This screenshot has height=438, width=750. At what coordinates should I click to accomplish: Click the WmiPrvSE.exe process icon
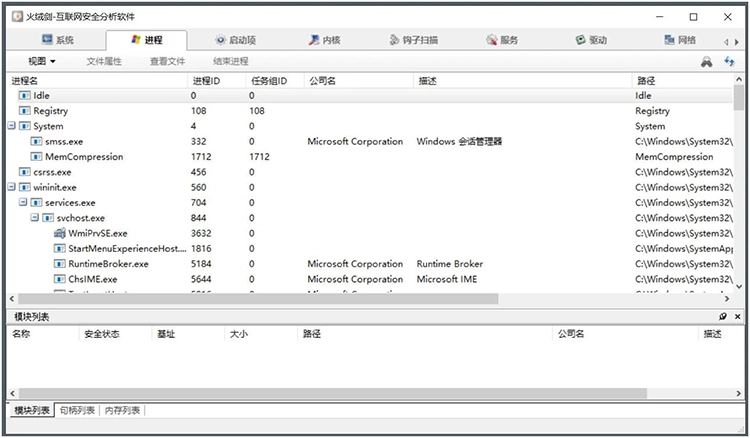[60, 233]
